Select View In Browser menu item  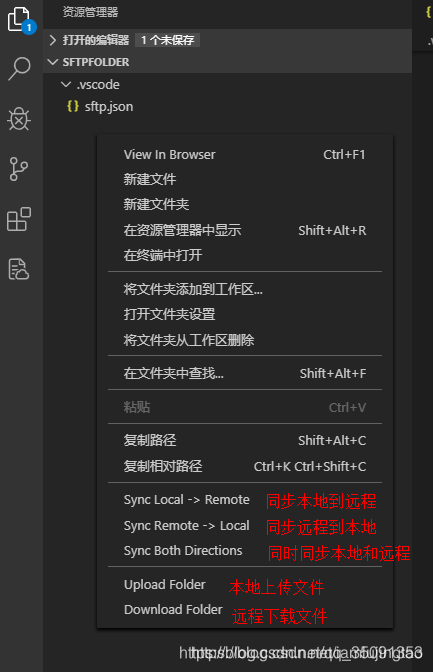(x=245, y=154)
